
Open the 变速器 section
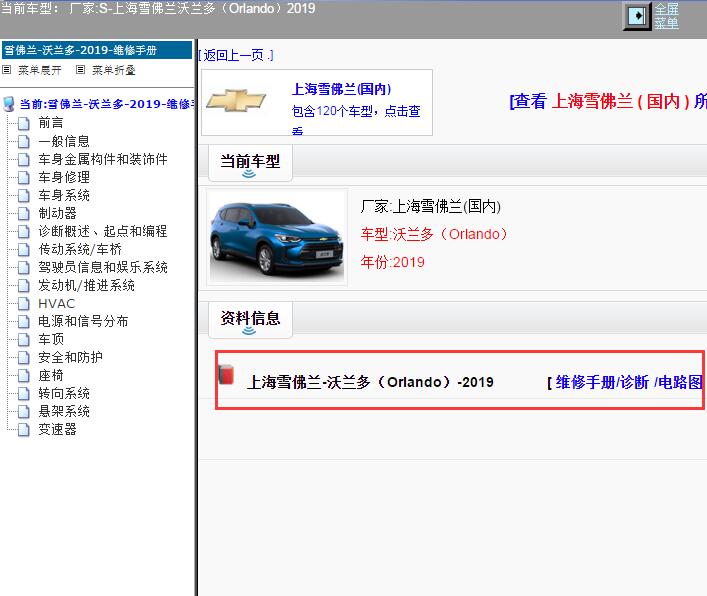(57, 429)
